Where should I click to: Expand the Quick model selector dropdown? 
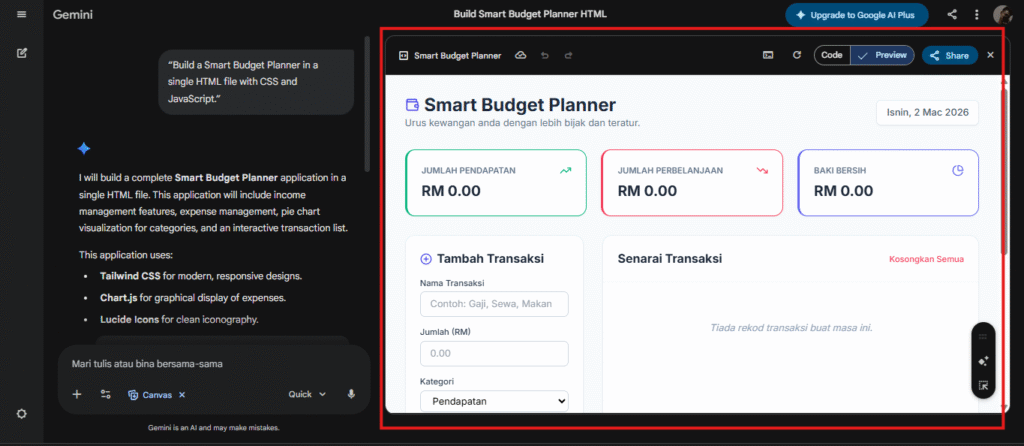pyautogui.click(x=307, y=394)
